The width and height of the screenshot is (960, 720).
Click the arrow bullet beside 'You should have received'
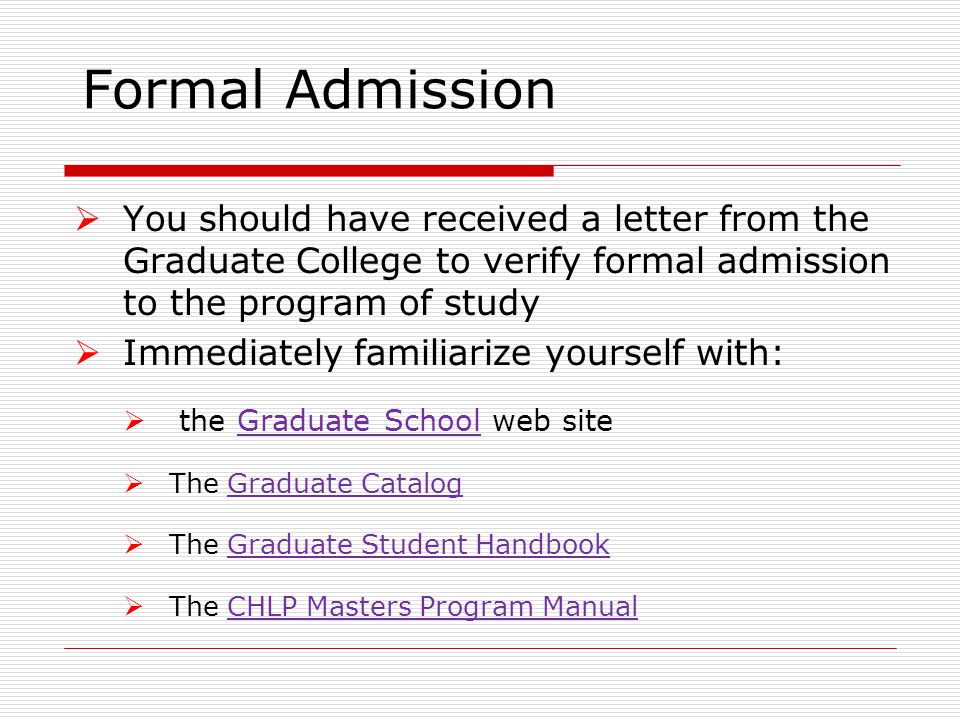pyautogui.click(x=87, y=219)
